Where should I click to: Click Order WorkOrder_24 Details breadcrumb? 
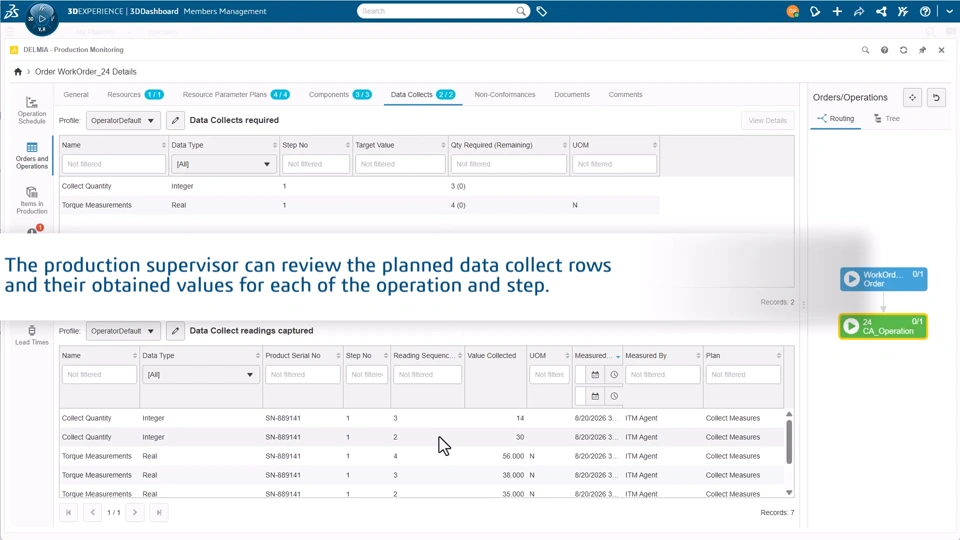86,72
